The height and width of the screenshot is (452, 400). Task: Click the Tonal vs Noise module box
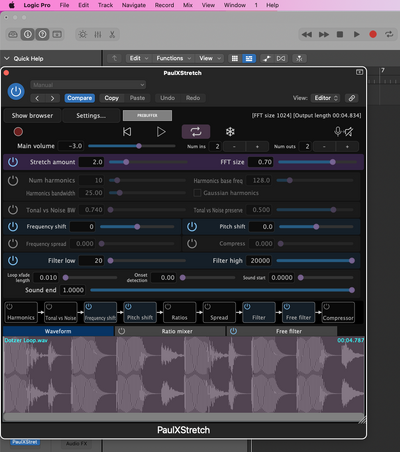point(61,312)
